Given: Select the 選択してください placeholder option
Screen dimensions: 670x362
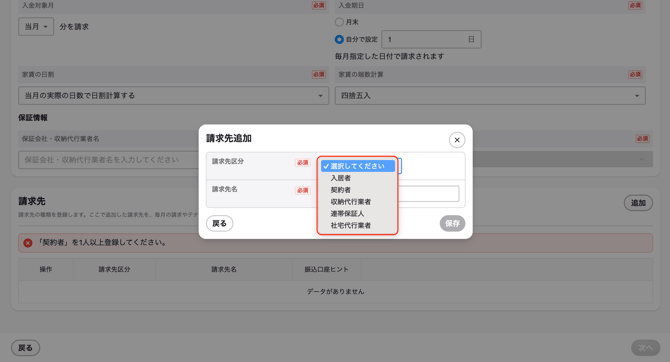Looking at the screenshot, I should [358, 166].
